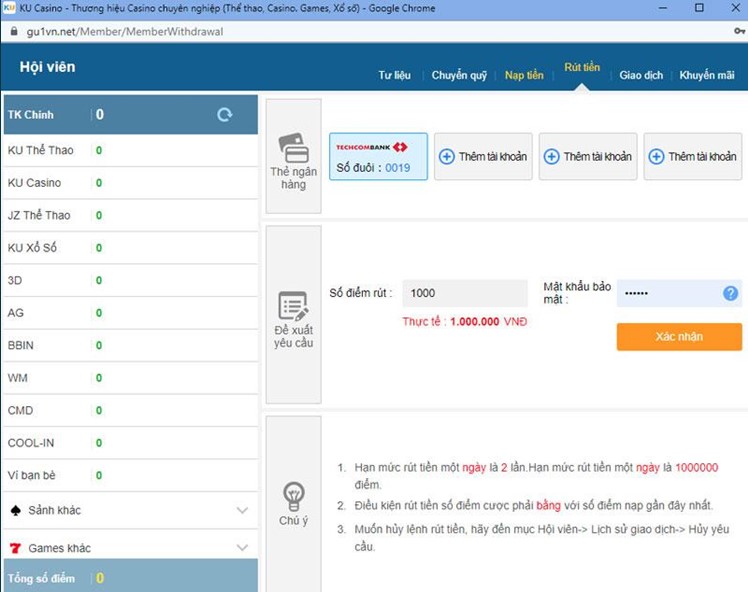Click the third note about hủy lệnh rút tiền
The width and height of the screenshot is (748, 592).
tap(541, 538)
